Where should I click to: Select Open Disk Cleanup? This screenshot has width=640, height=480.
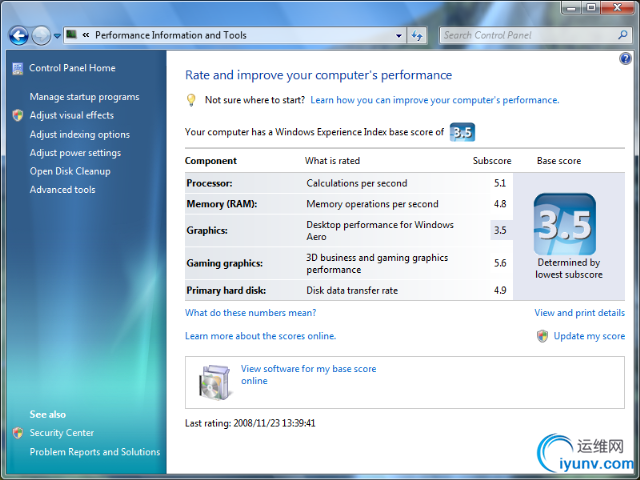coord(70,171)
